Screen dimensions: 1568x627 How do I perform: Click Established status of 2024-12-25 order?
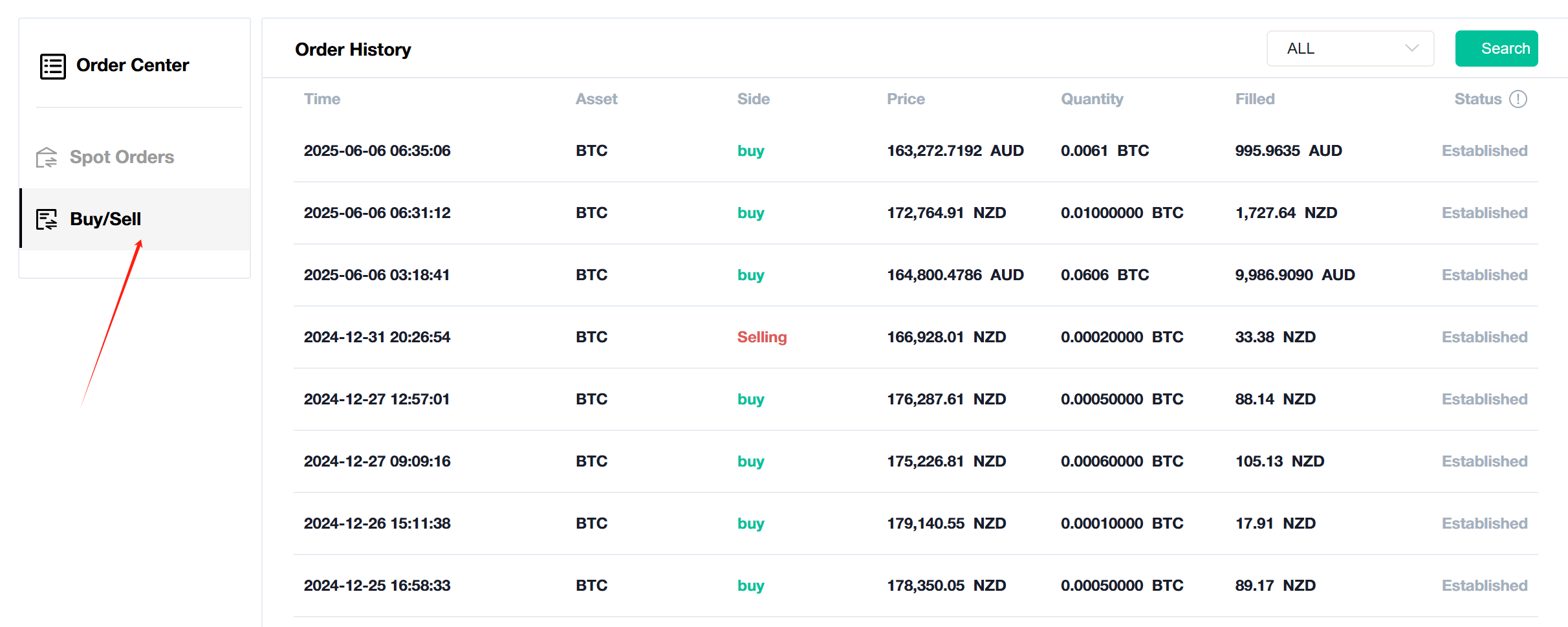click(1484, 586)
